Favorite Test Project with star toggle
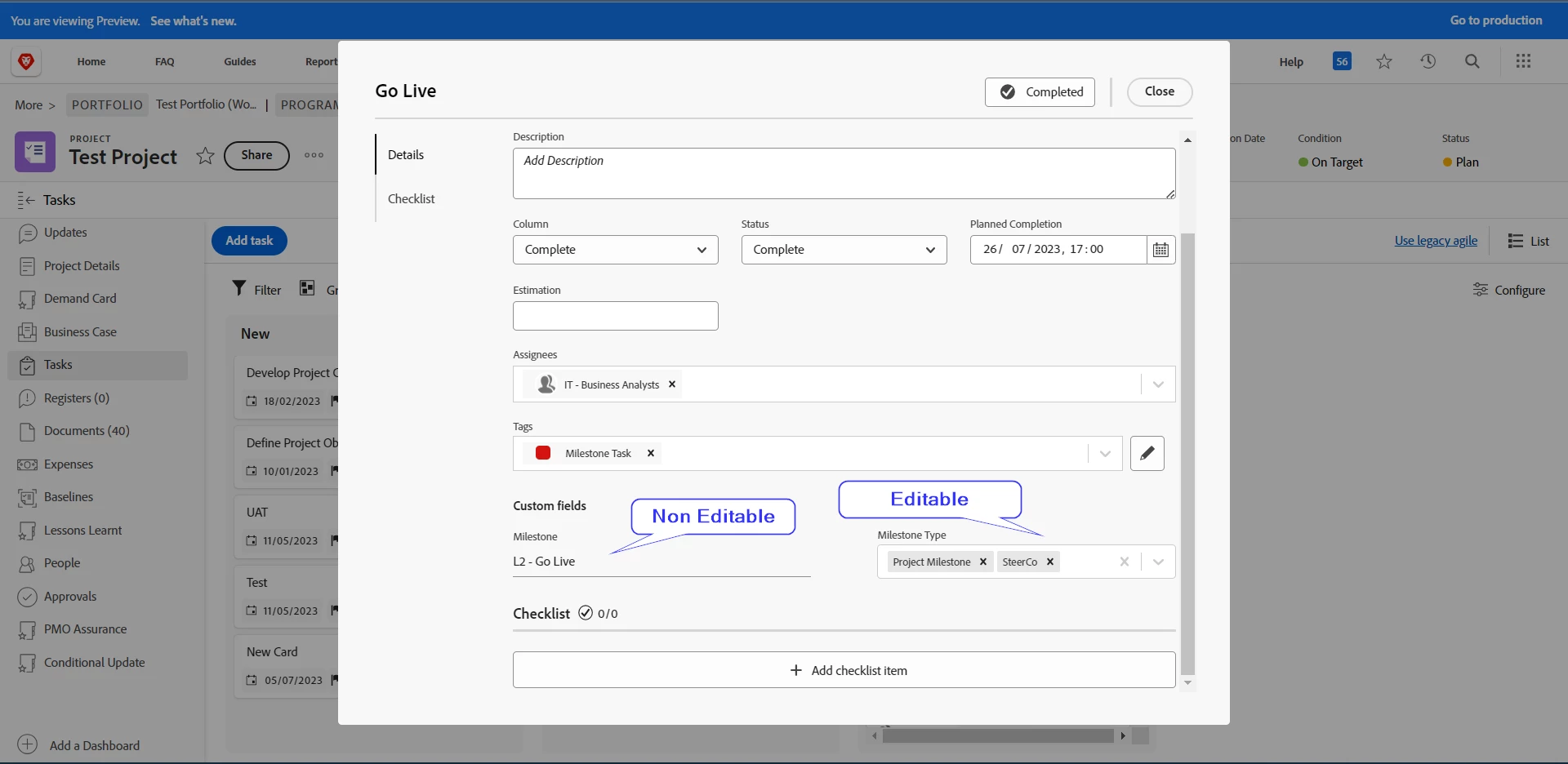Viewport: 1568px width, 764px height. coord(205,156)
